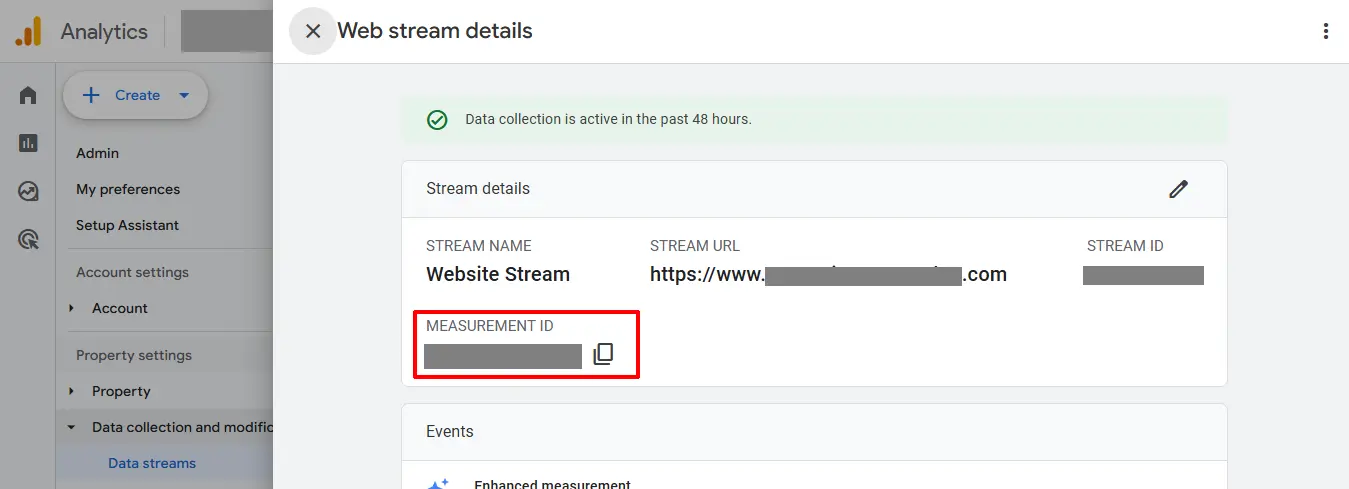Open the Admin menu item

(x=97, y=153)
